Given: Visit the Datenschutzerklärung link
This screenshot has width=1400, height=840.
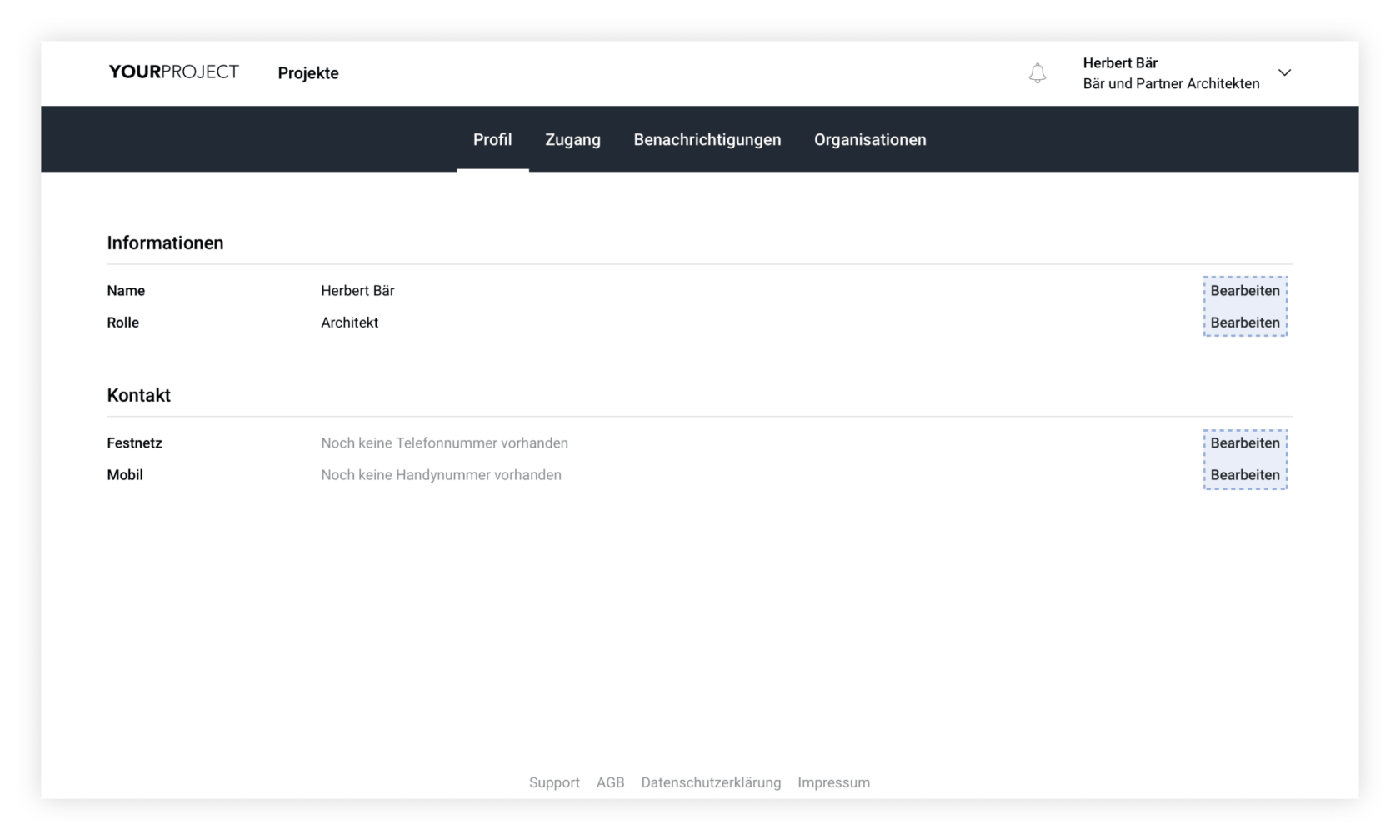Looking at the screenshot, I should (711, 782).
